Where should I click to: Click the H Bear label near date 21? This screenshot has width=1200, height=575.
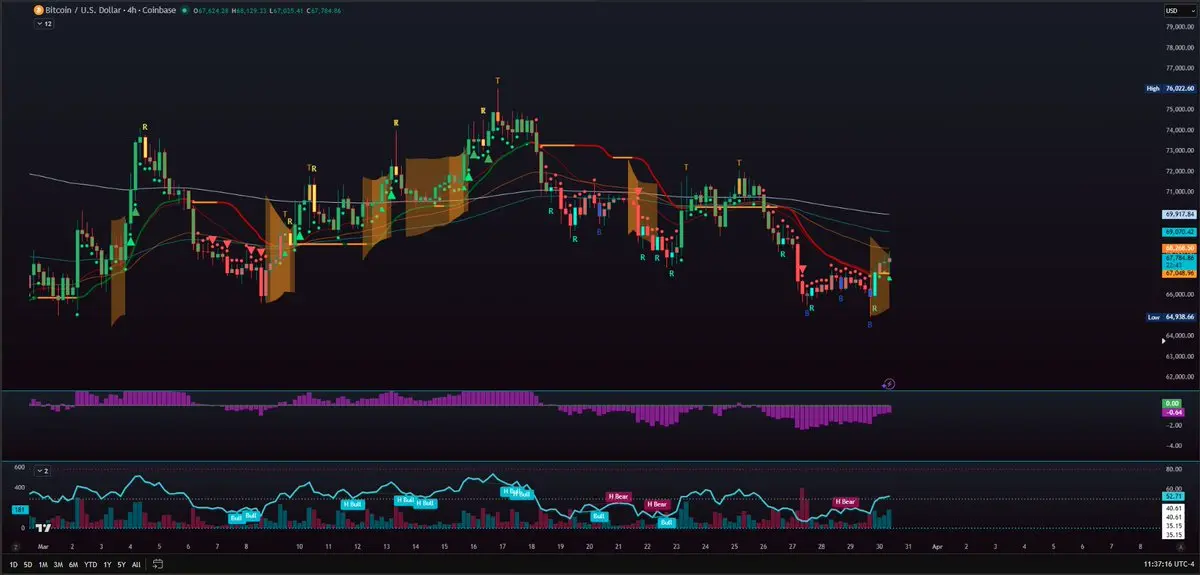[x=619, y=496]
